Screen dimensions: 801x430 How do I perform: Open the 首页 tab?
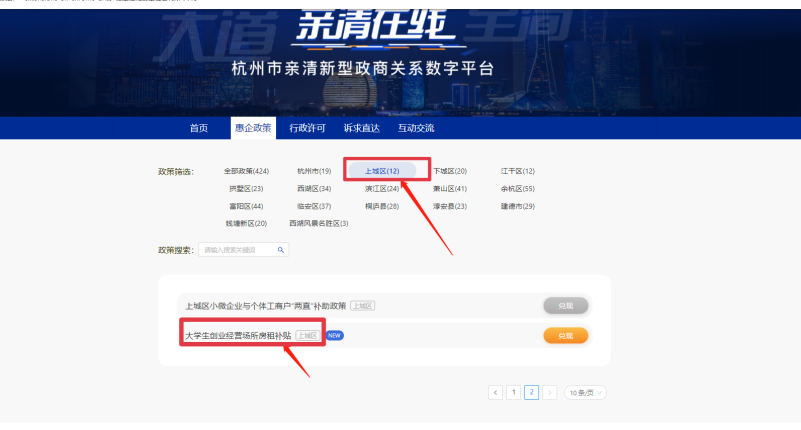pos(199,128)
